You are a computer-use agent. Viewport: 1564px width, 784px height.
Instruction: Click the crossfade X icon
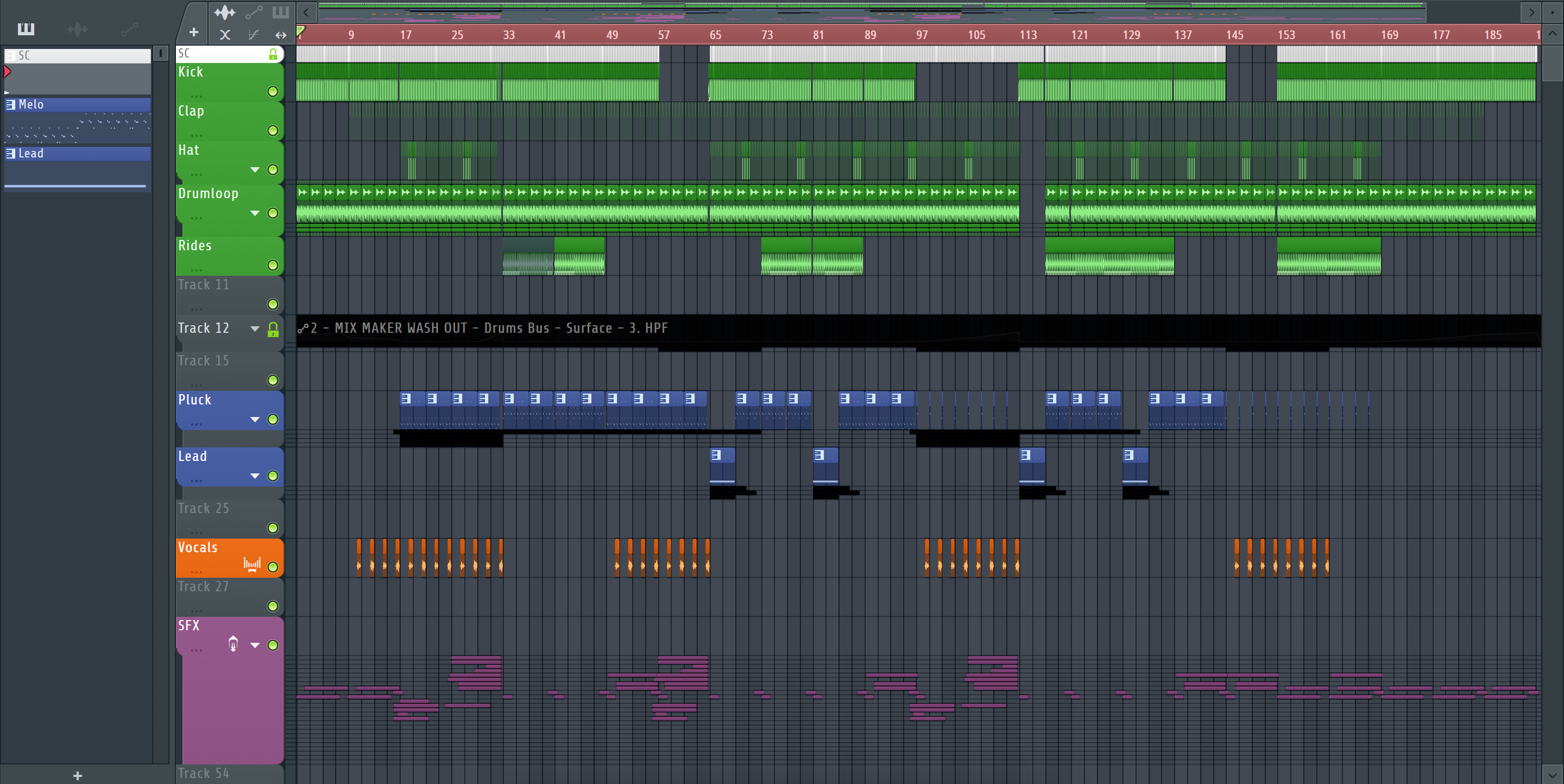225,35
